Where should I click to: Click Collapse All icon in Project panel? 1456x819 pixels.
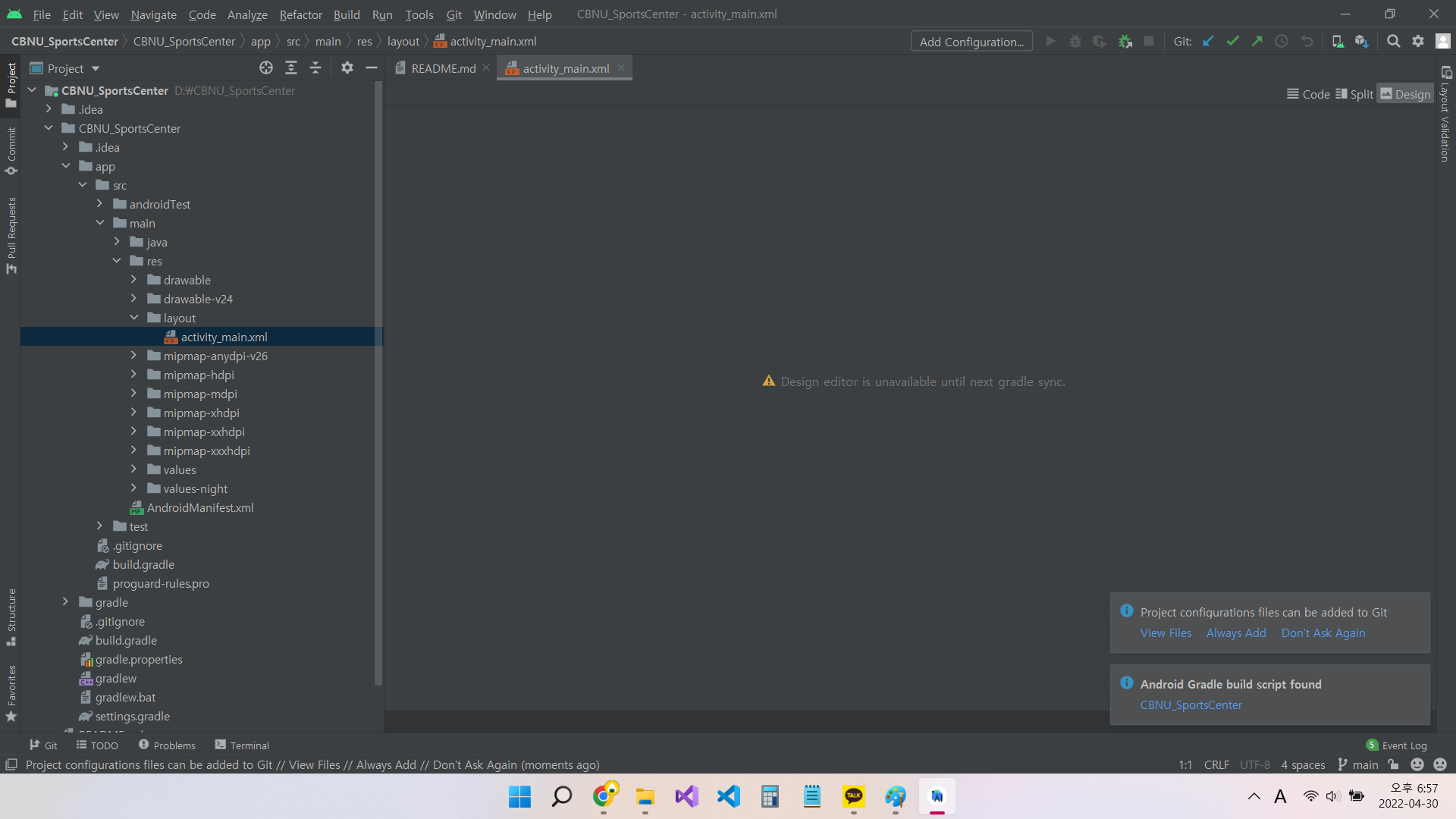(315, 68)
